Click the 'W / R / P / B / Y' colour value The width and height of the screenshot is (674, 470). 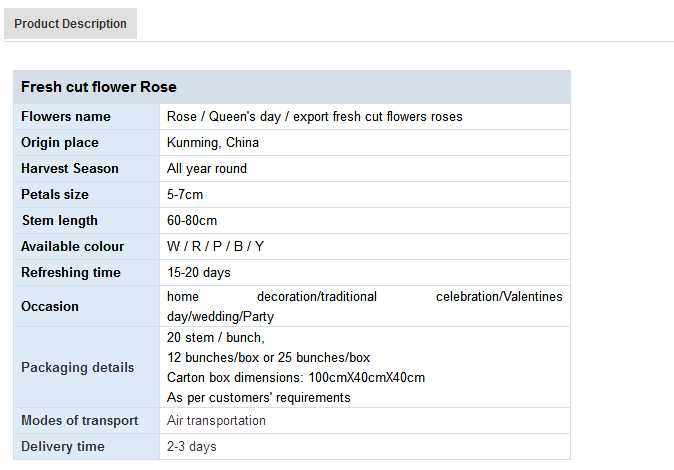[x=215, y=247]
